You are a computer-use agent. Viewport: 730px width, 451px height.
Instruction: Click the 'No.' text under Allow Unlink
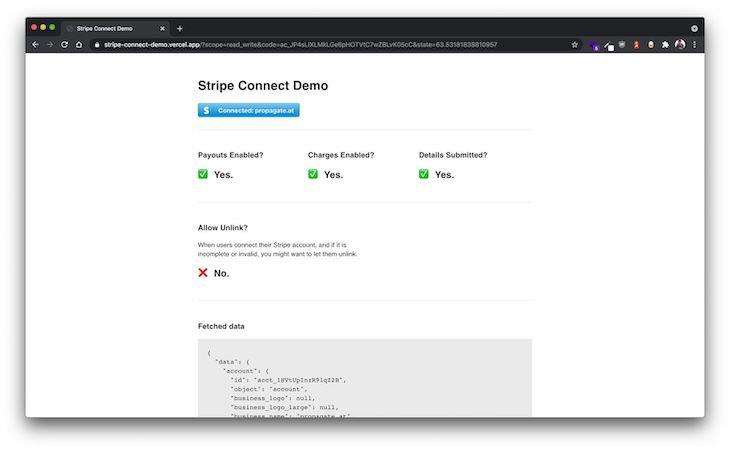pos(222,273)
